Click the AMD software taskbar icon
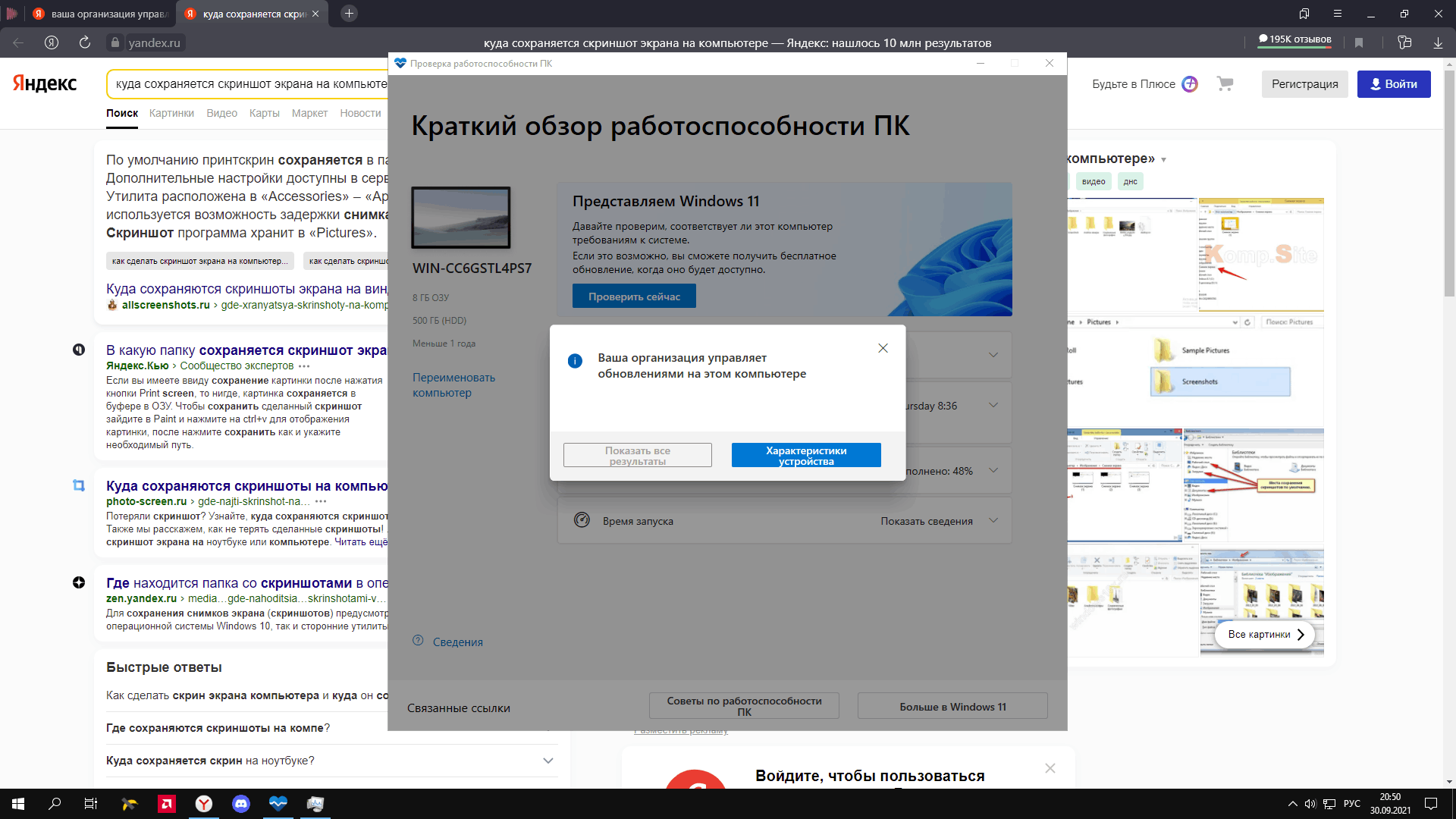 167,804
